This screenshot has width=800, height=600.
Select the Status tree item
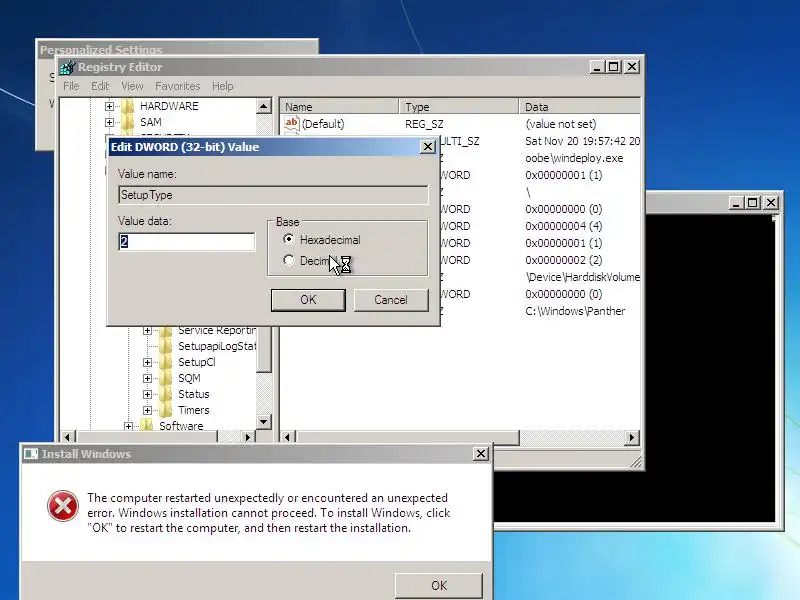(x=193, y=394)
